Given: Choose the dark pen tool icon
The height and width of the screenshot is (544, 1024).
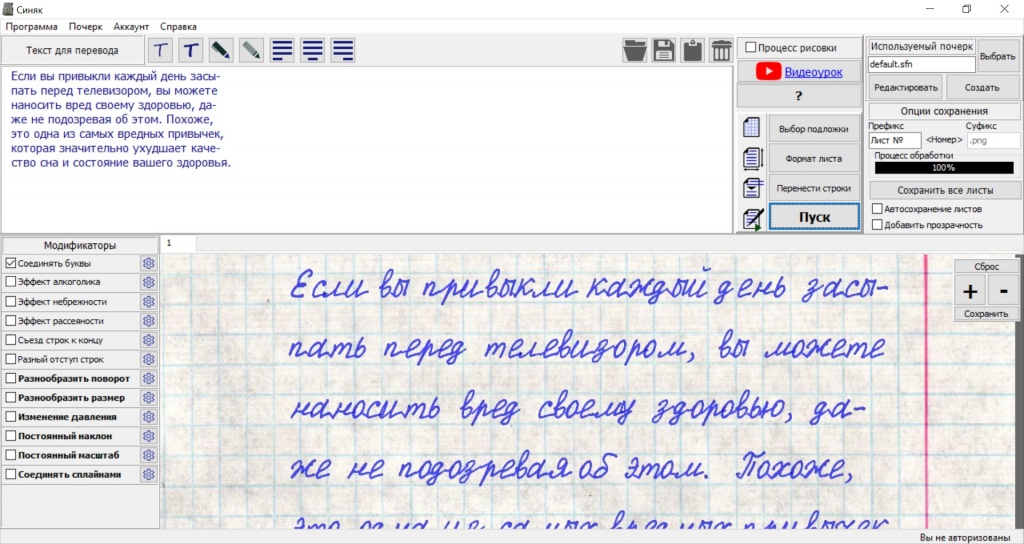Looking at the screenshot, I should (221, 50).
